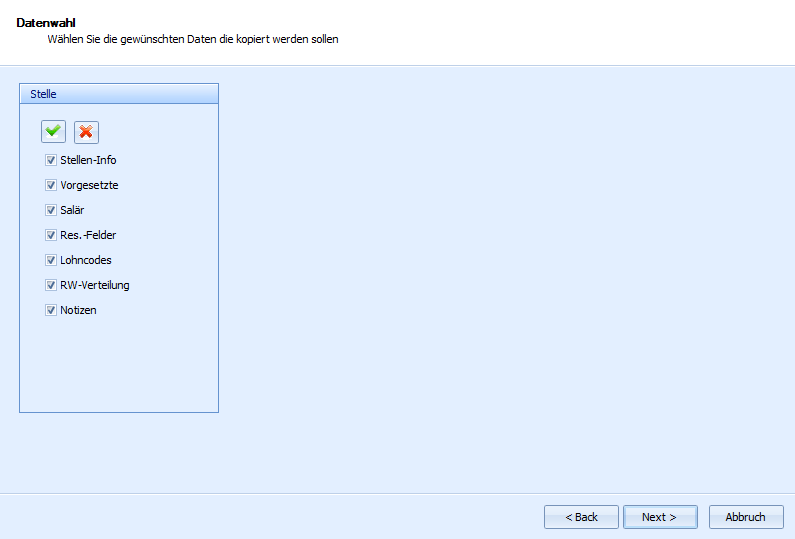Uncheck the Res.-Felder checkbox

(50, 235)
